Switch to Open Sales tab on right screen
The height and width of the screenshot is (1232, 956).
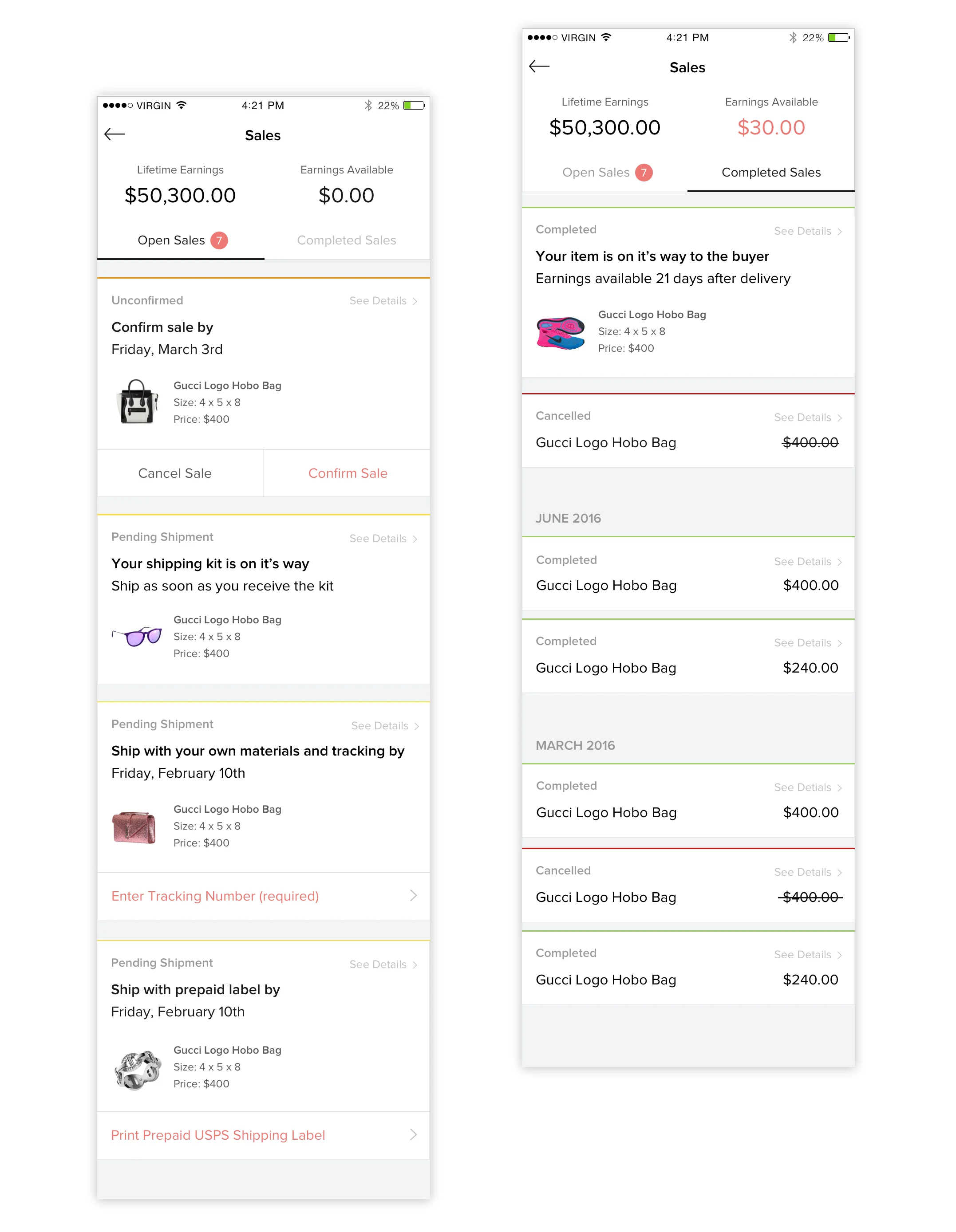pos(596,173)
